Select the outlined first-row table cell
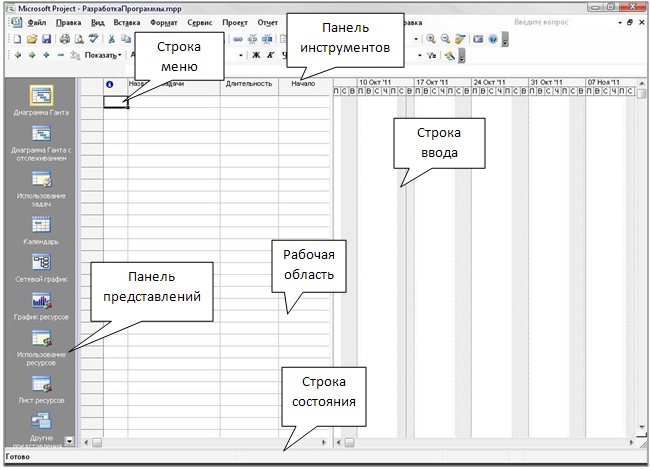 [116, 102]
